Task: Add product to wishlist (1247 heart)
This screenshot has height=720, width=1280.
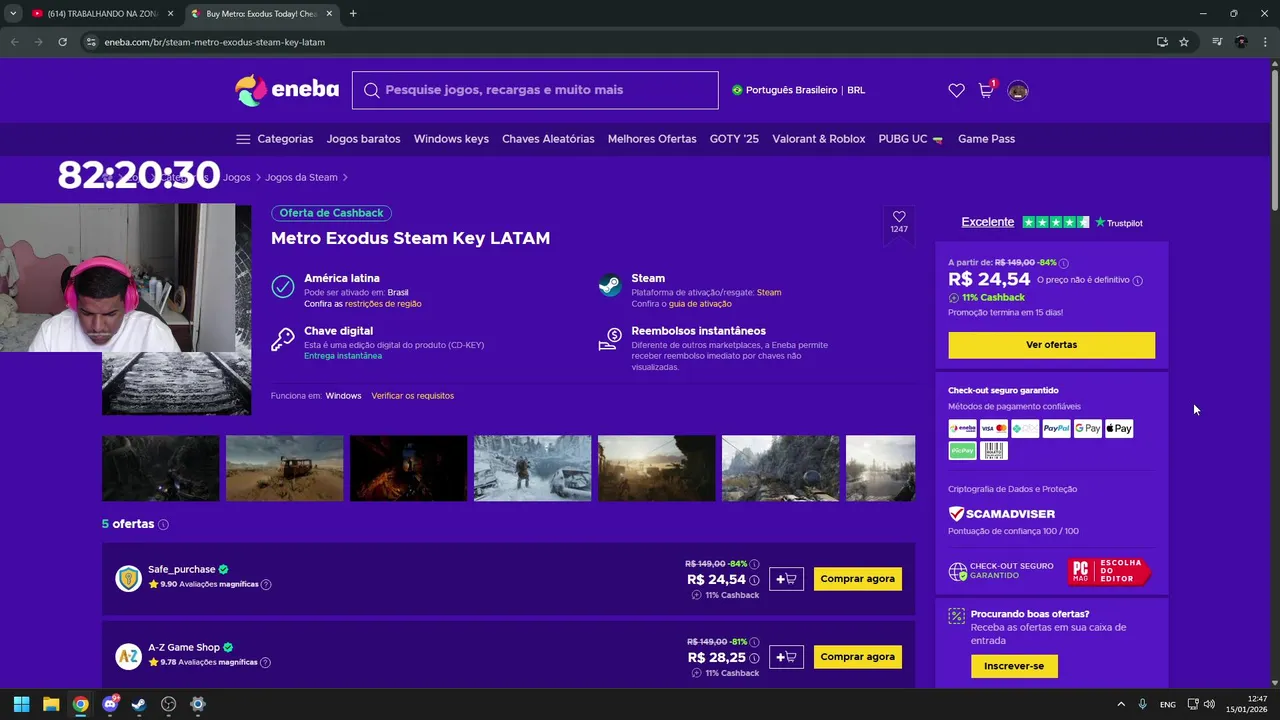Action: click(x=899, y=222)
